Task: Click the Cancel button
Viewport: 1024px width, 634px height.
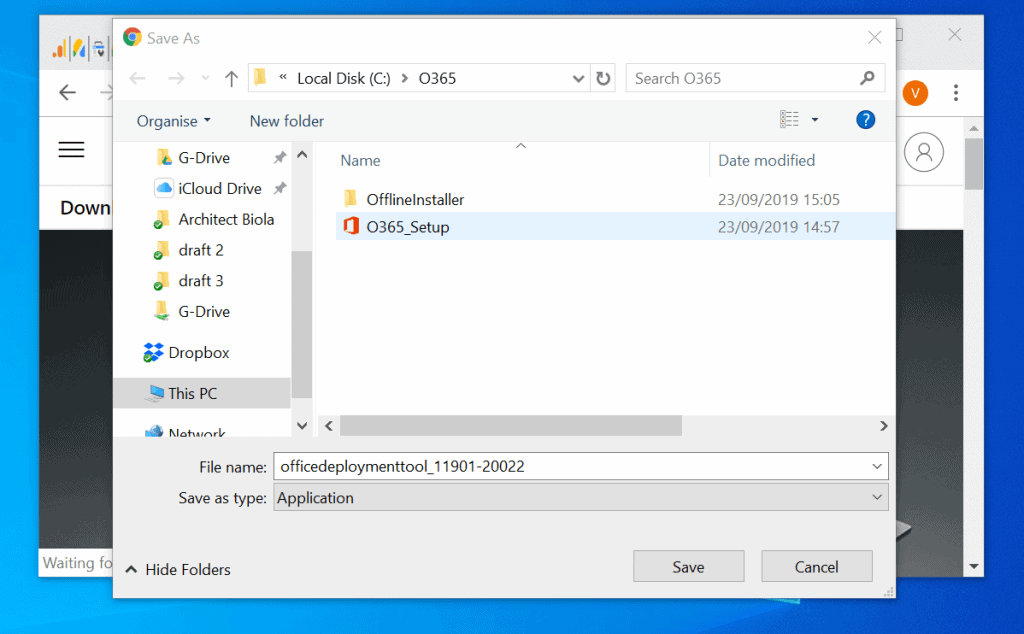Action: [x=816, y=567]
